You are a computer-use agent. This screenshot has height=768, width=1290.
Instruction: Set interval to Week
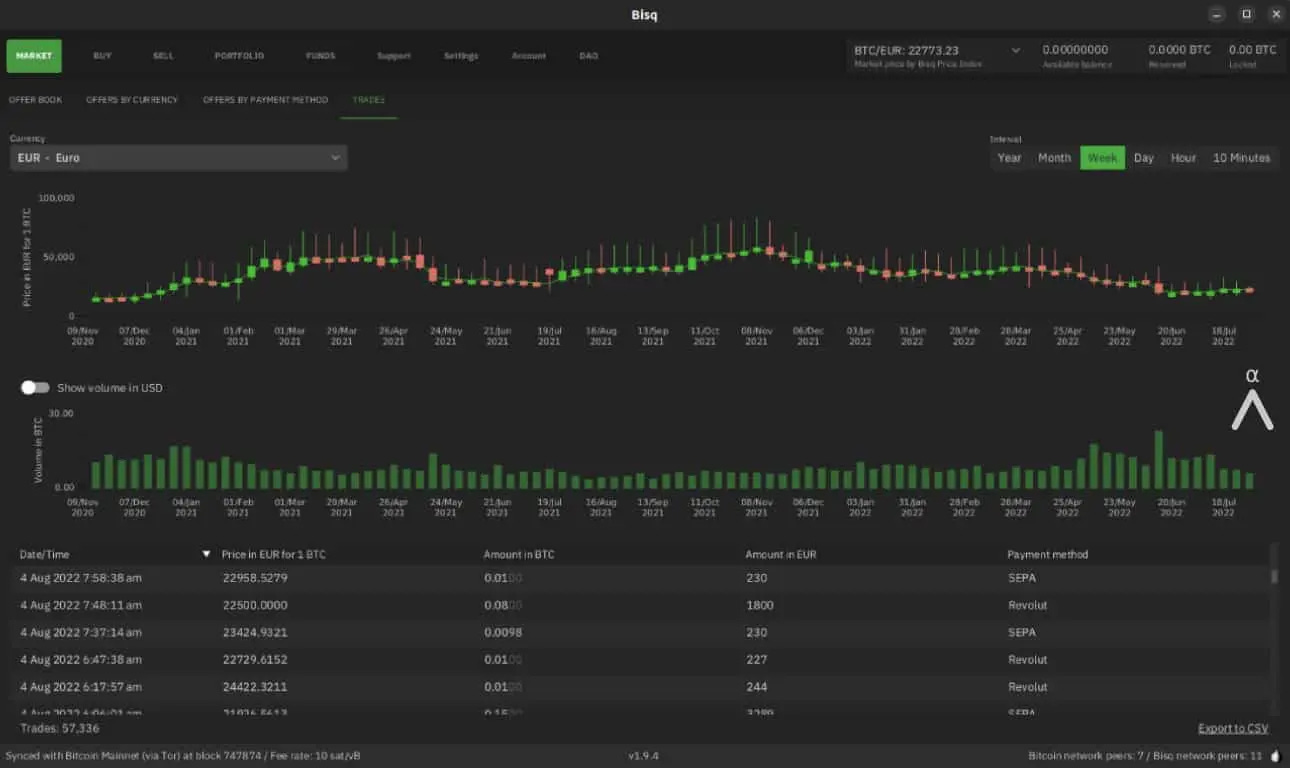point(1102,158)
